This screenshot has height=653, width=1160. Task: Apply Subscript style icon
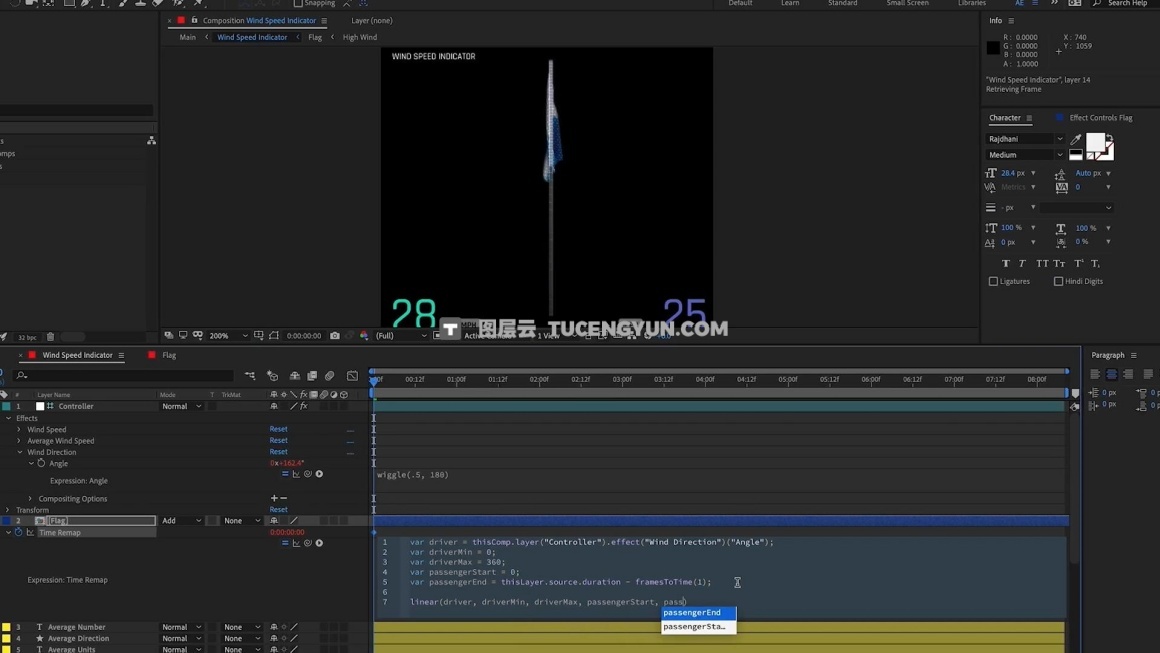click(x=1096, y=263)
